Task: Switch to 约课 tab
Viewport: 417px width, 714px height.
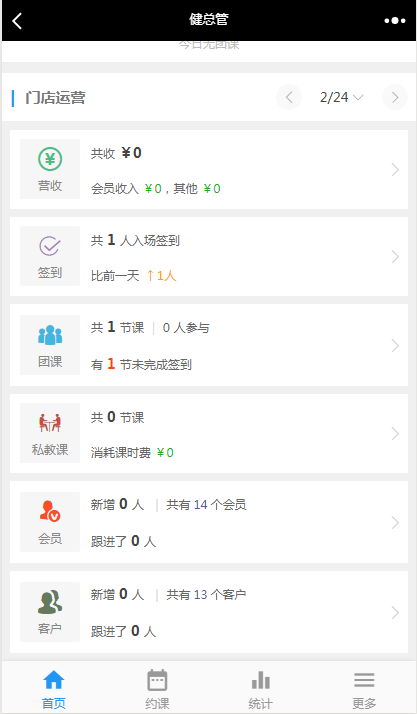Action: pos(157,688)
